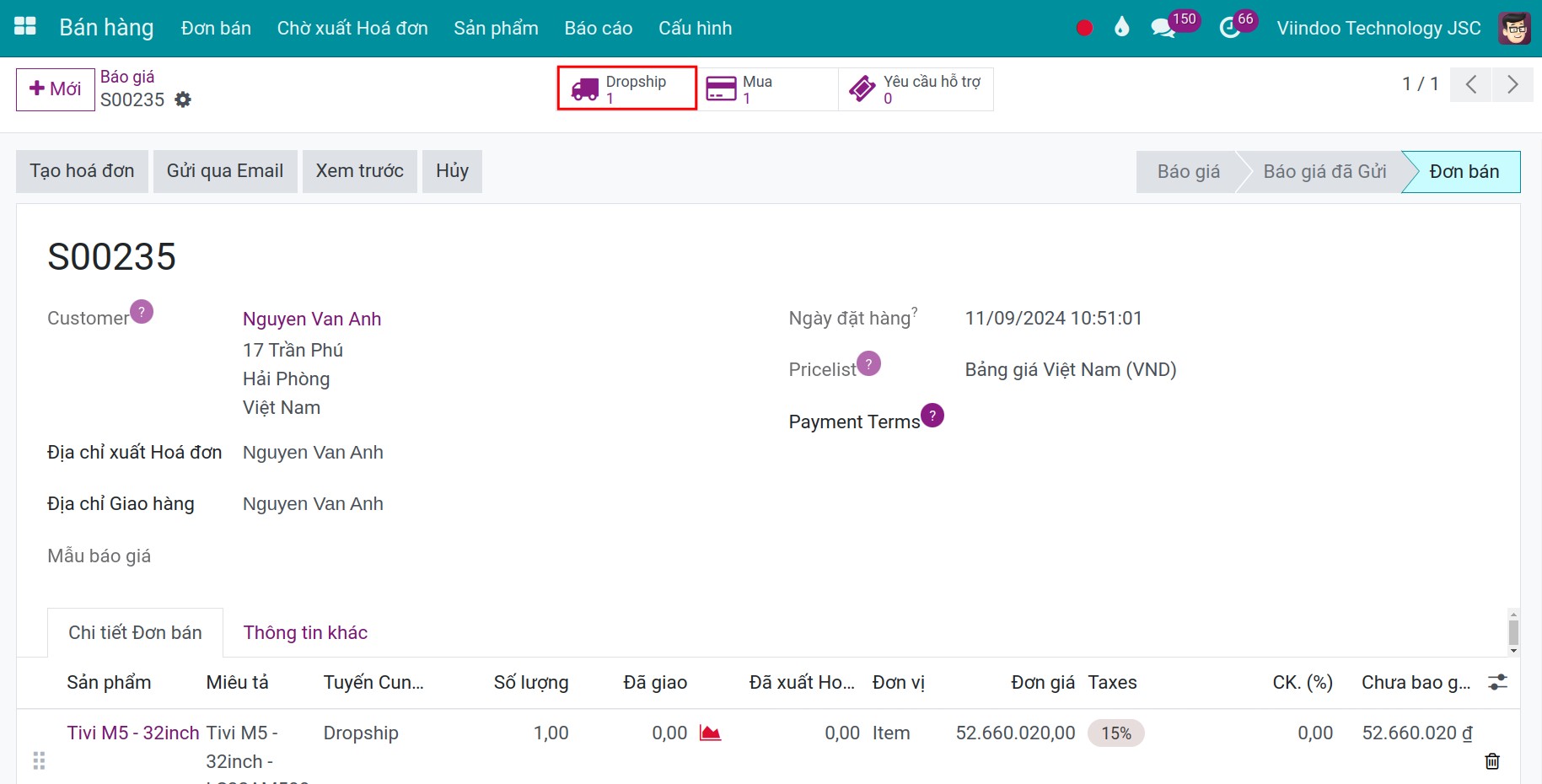Screen dimensions: 1542x784
Task: Open Báo giá breadcrumb link
Action: 127,77
